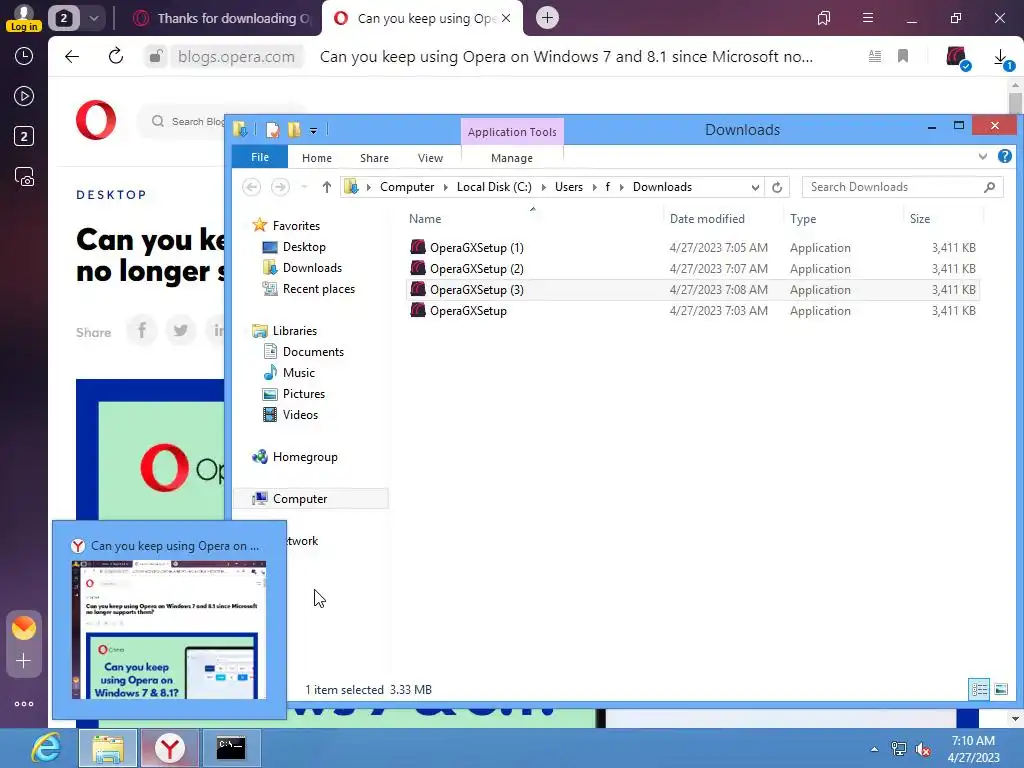
Task: Click the muted volume tray icon
Action: click(923, 750)
